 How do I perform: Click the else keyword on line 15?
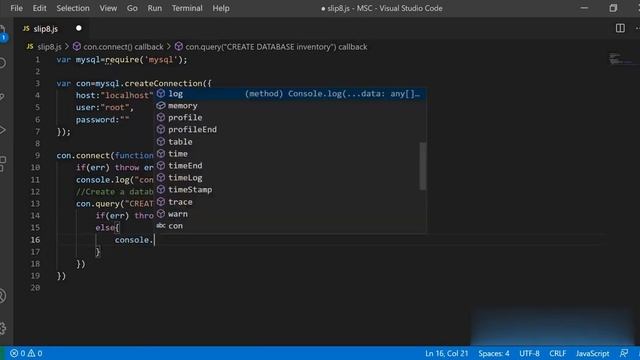[105, 228]
